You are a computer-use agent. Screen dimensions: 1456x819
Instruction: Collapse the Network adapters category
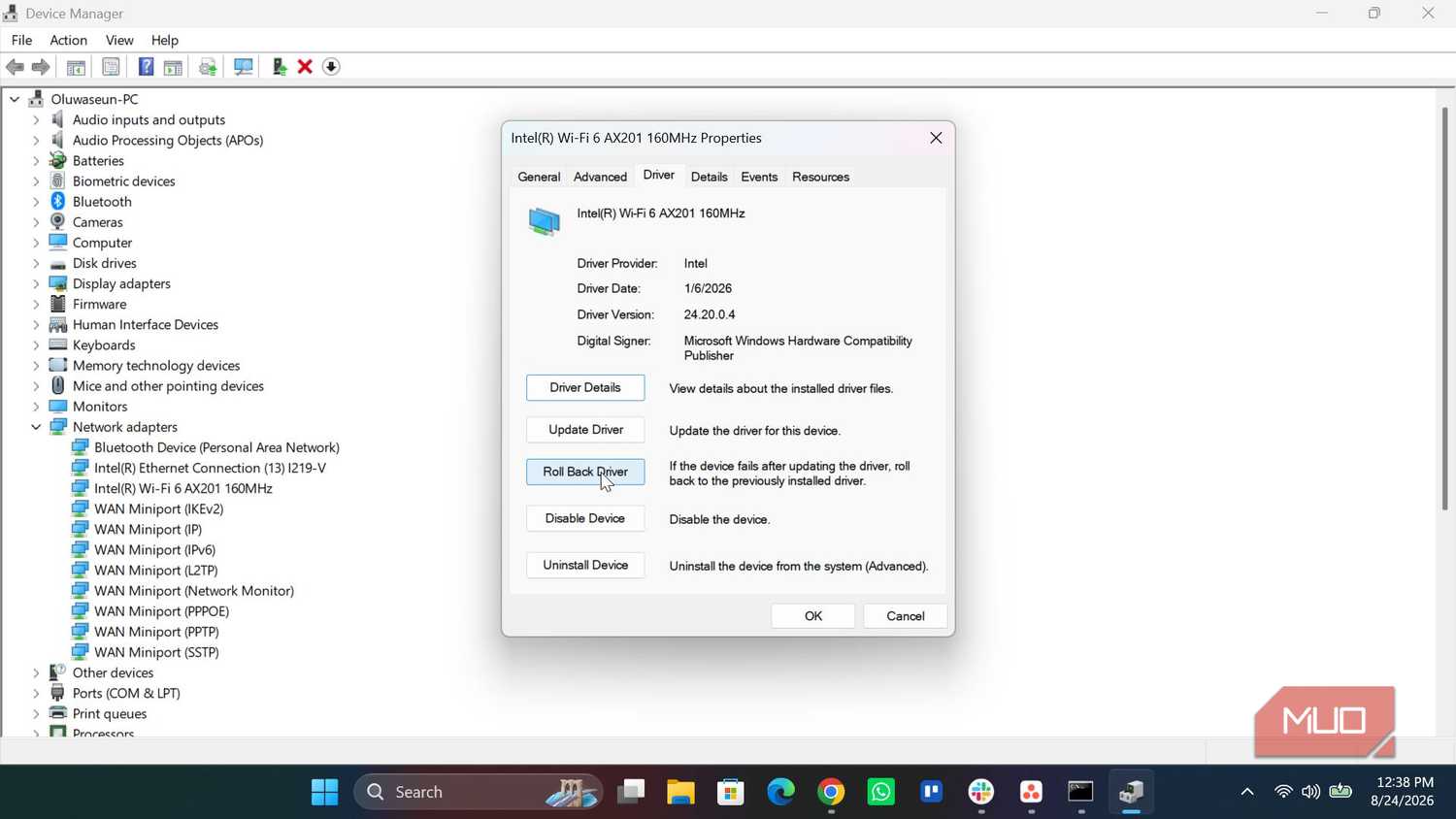tap(36, 427)
